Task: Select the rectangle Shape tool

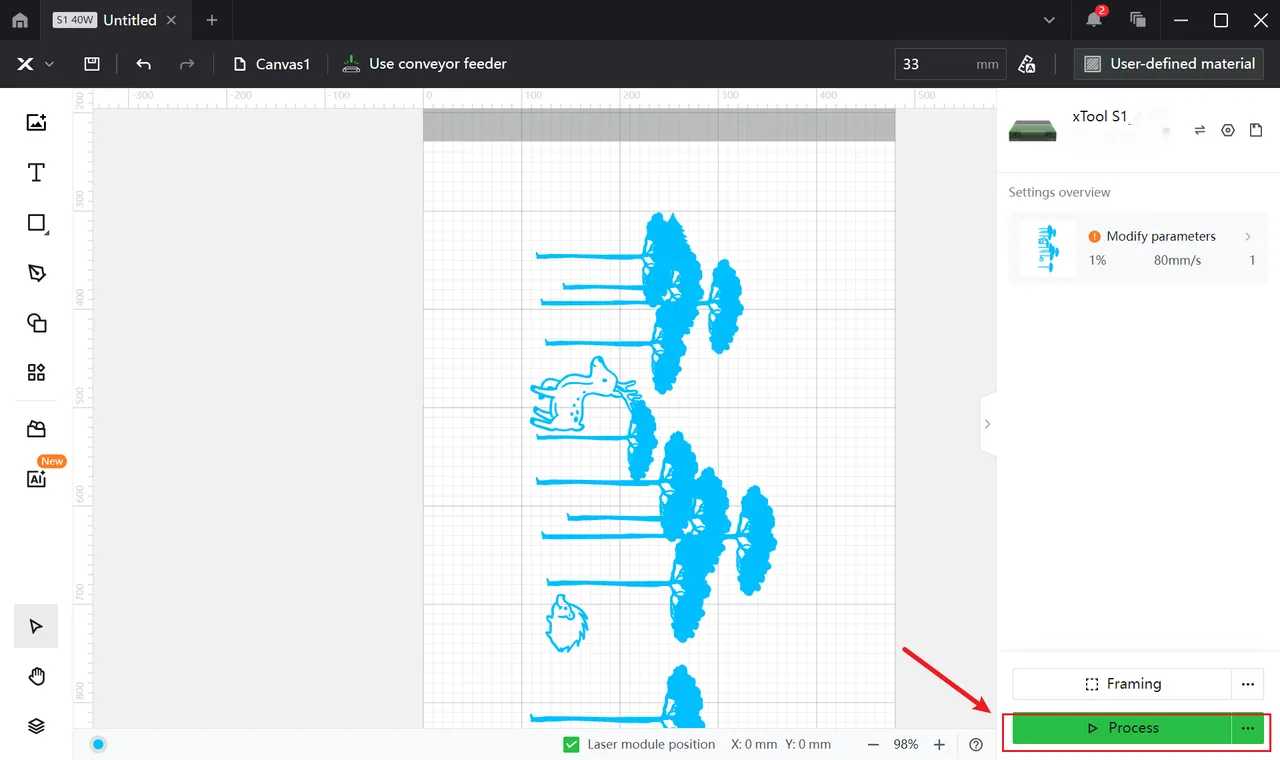Action: coord(37,223)
